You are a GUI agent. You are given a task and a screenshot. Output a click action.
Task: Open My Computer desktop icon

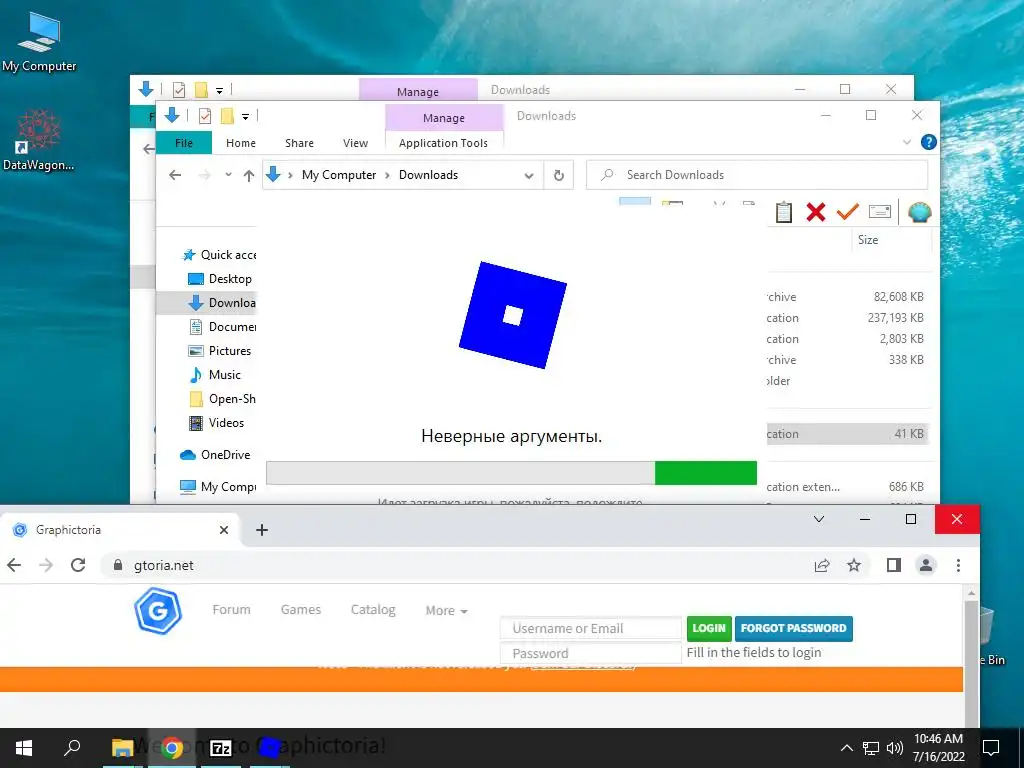tap(39, 42)
